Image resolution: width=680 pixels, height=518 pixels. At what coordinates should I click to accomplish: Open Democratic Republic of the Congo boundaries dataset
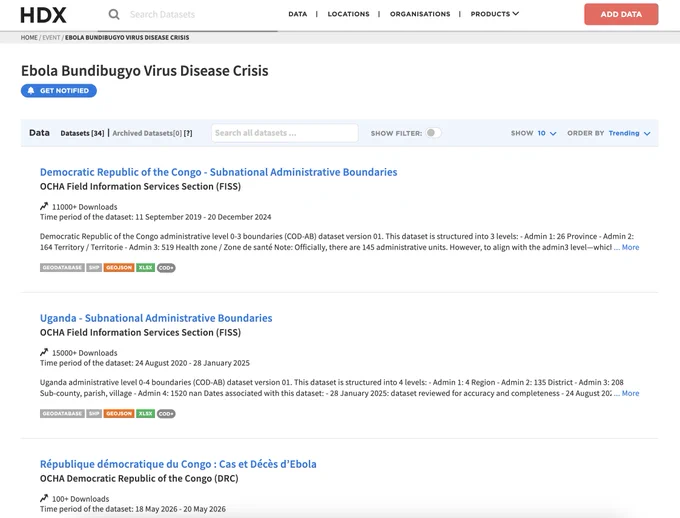tap(219, 172)
